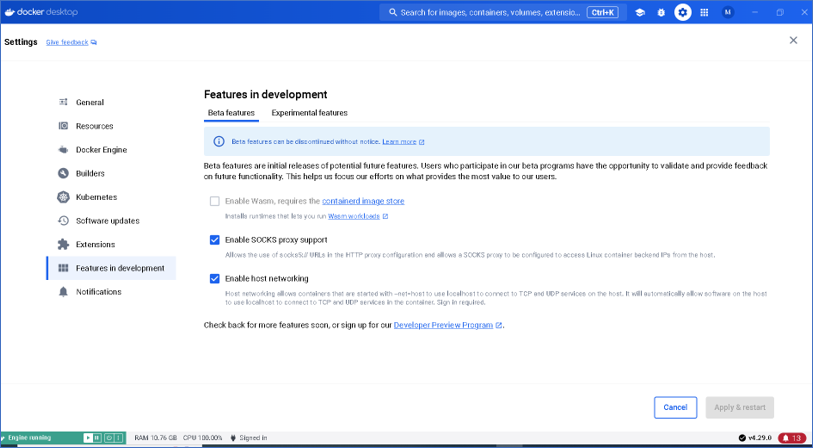
Task: Click the plug icon beside Signed in
Action: pyautogui.click(x=233, y=438)
